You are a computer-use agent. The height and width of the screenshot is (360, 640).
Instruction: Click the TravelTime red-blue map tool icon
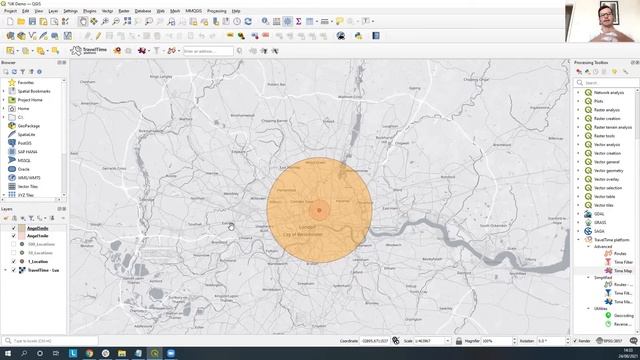(142, 51)
